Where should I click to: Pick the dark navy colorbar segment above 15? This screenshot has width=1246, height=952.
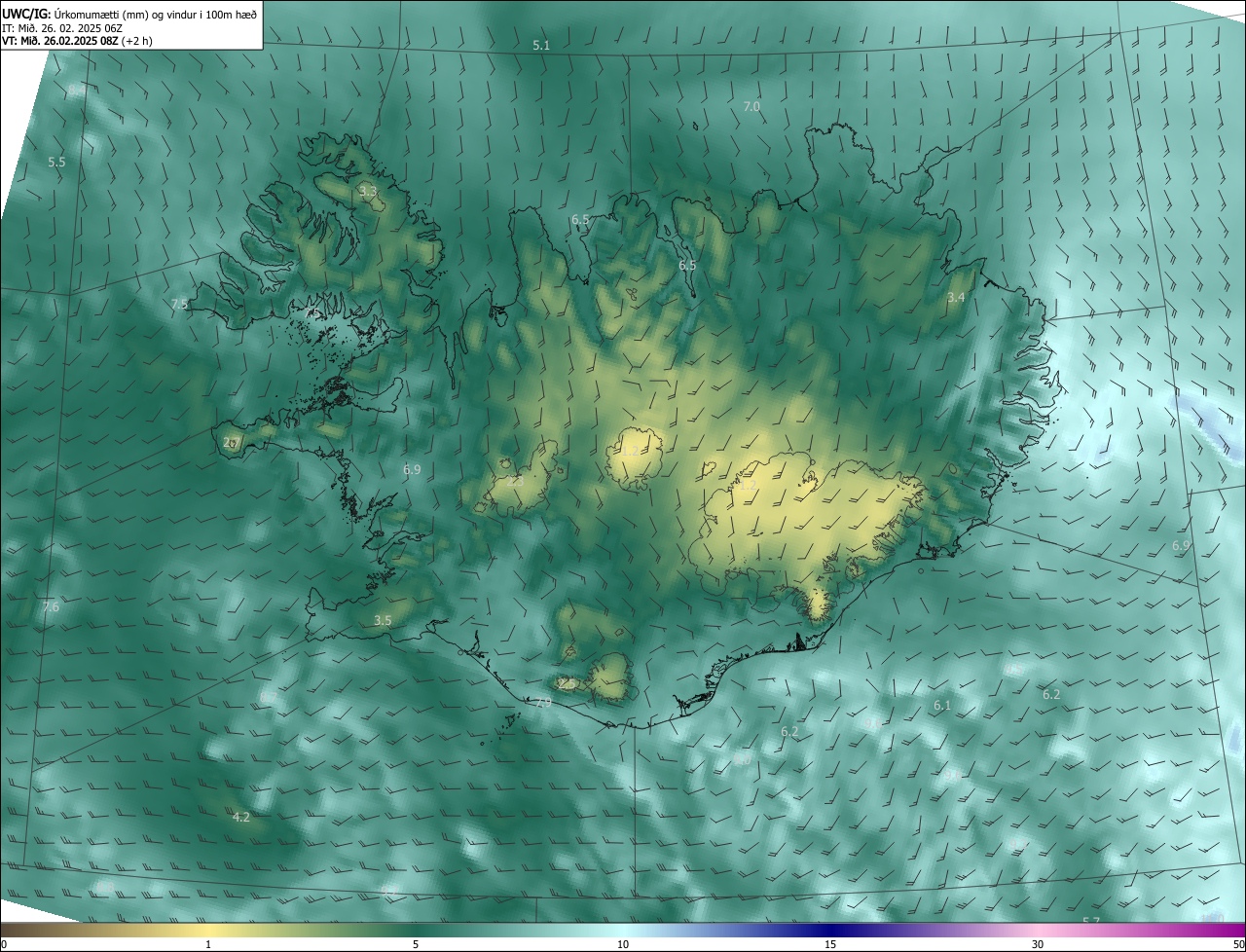tap(830, 931)
